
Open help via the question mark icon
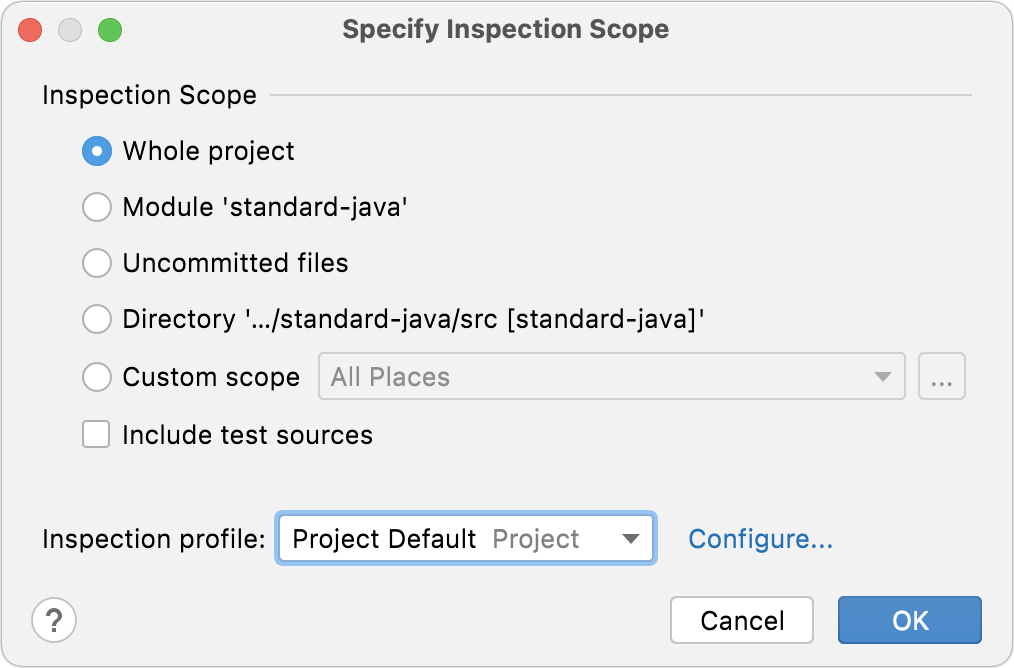54,620
